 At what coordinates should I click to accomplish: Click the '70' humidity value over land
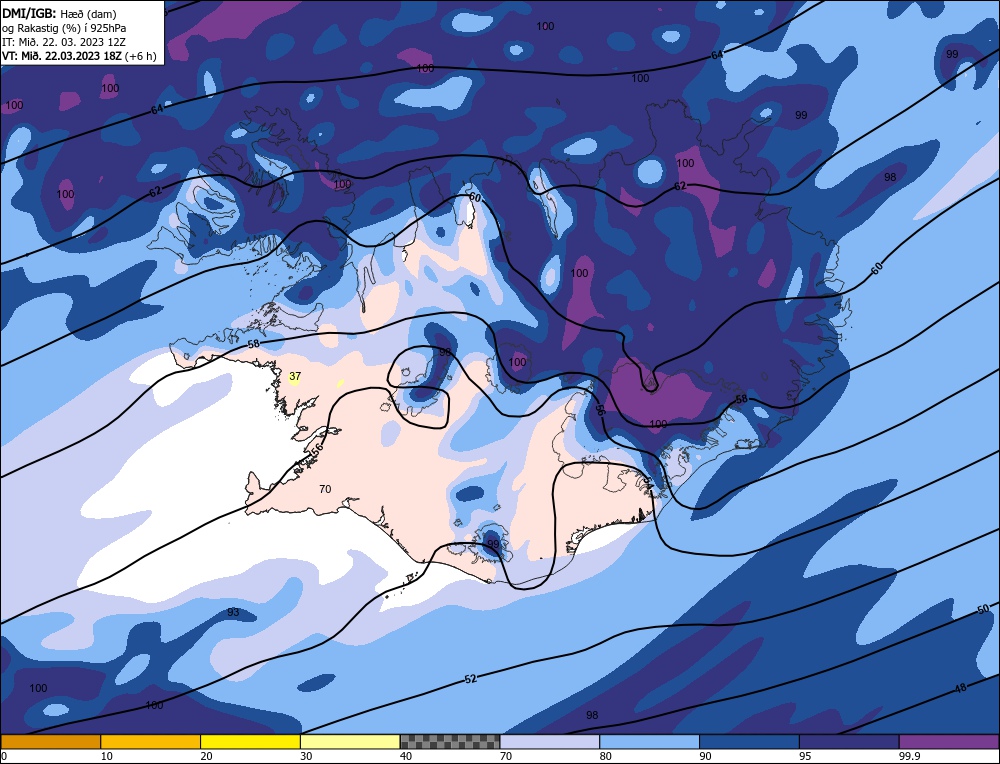325,489
